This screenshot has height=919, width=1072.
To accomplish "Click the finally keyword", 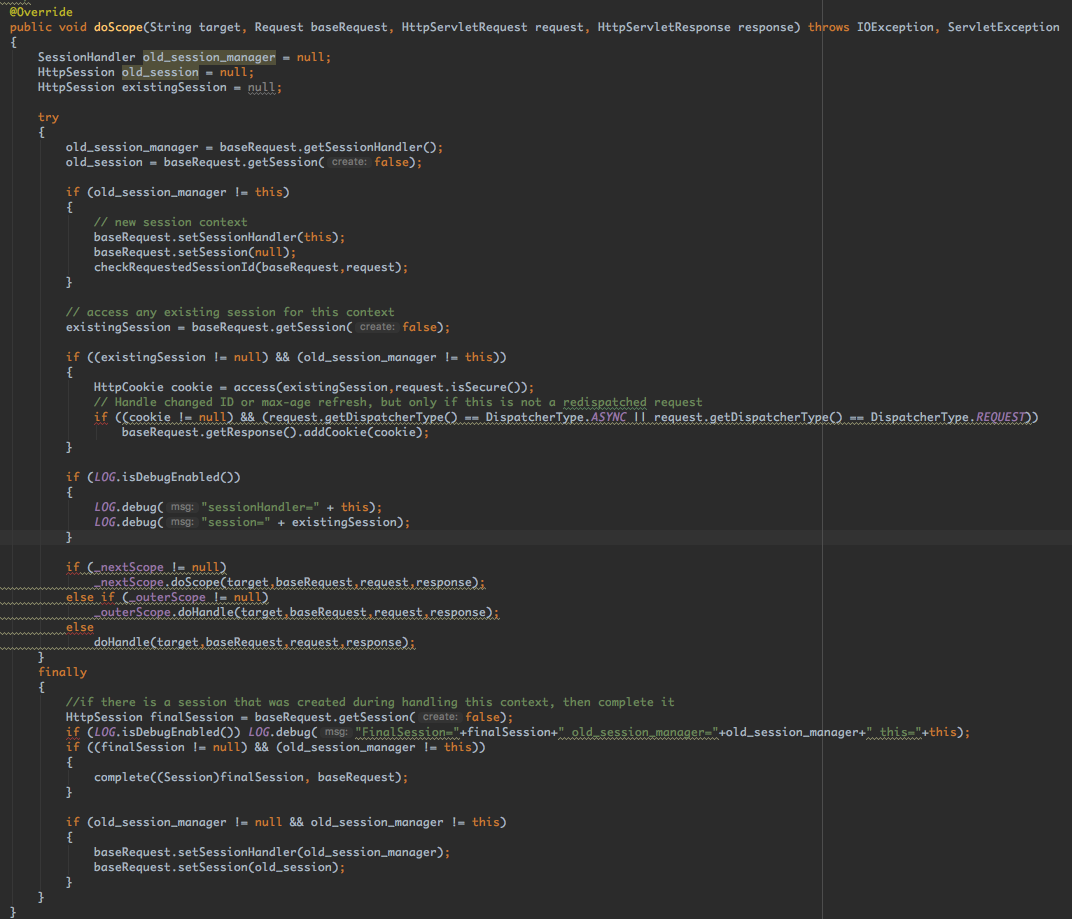I will pos(62,672).
